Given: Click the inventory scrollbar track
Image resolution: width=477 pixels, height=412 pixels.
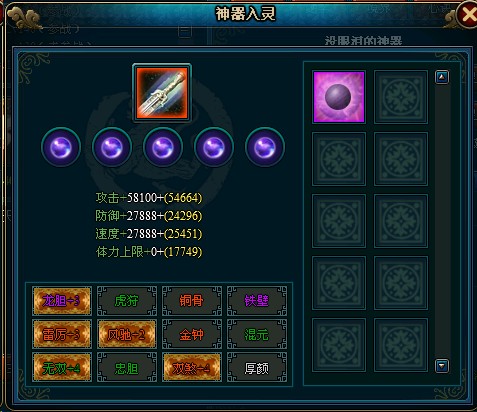Looking at the screenshot, I should 442,222.
